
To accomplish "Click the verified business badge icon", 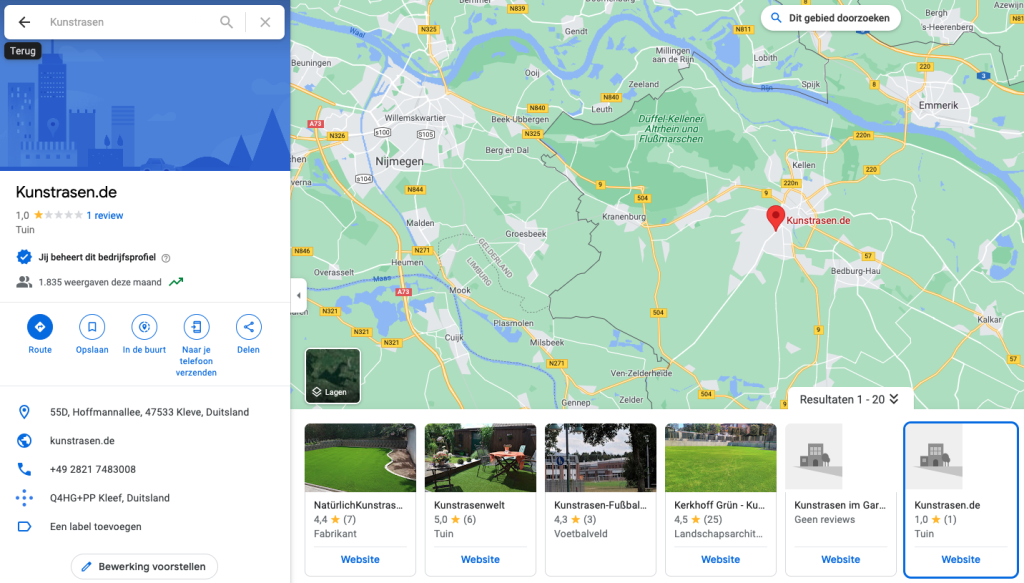I will pos(24,257).
